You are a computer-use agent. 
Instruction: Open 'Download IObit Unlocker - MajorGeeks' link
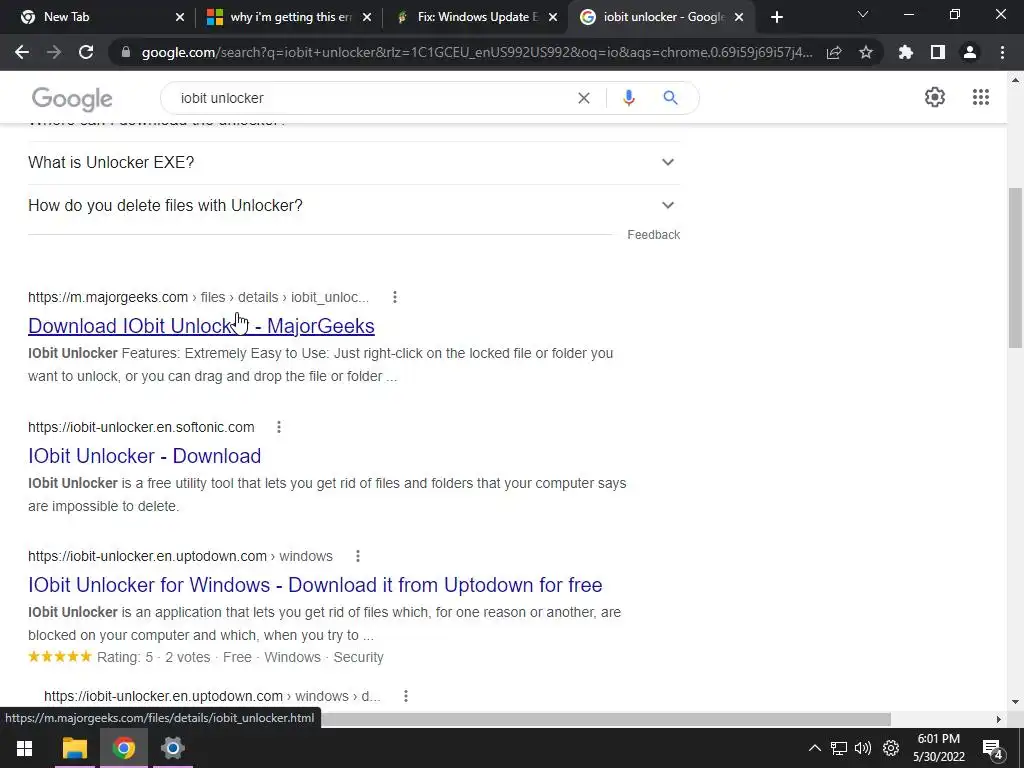point(201,326)
